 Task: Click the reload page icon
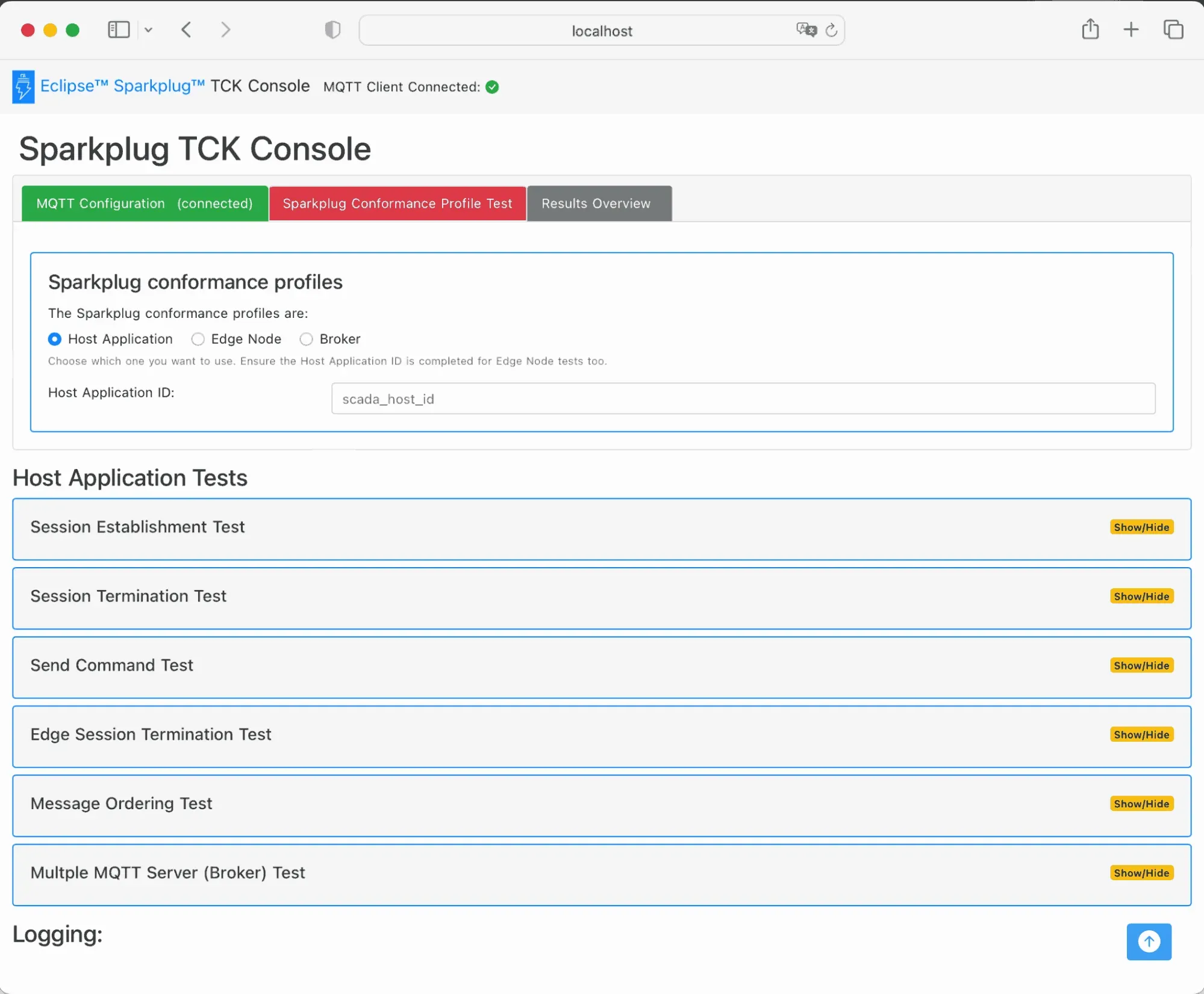831,30
